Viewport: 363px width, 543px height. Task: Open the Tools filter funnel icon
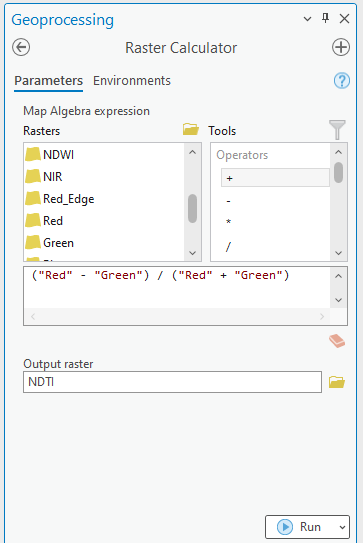click(x=337, y=130)
